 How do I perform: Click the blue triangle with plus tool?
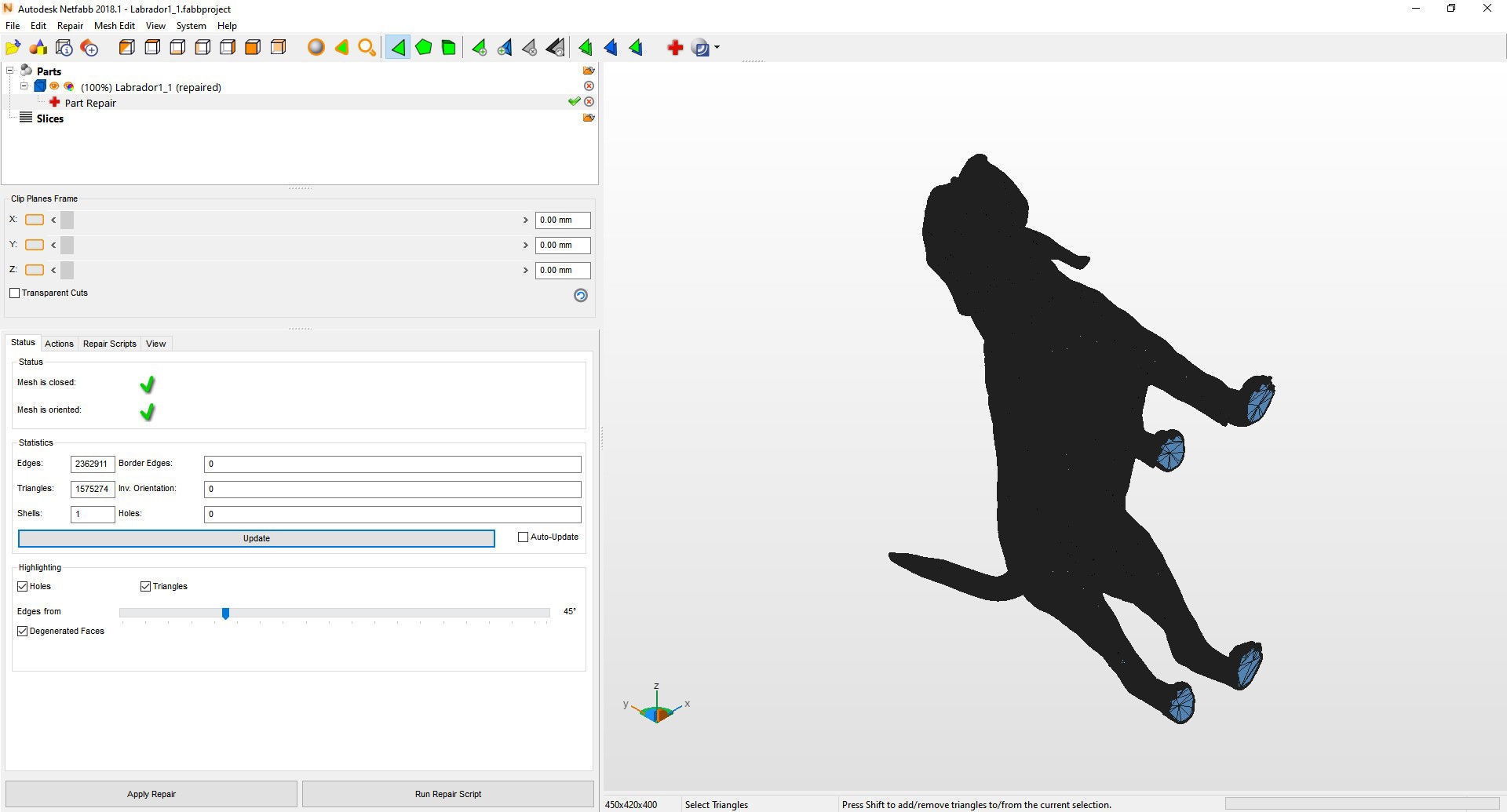pyautogui.click(x=505, y=48)
